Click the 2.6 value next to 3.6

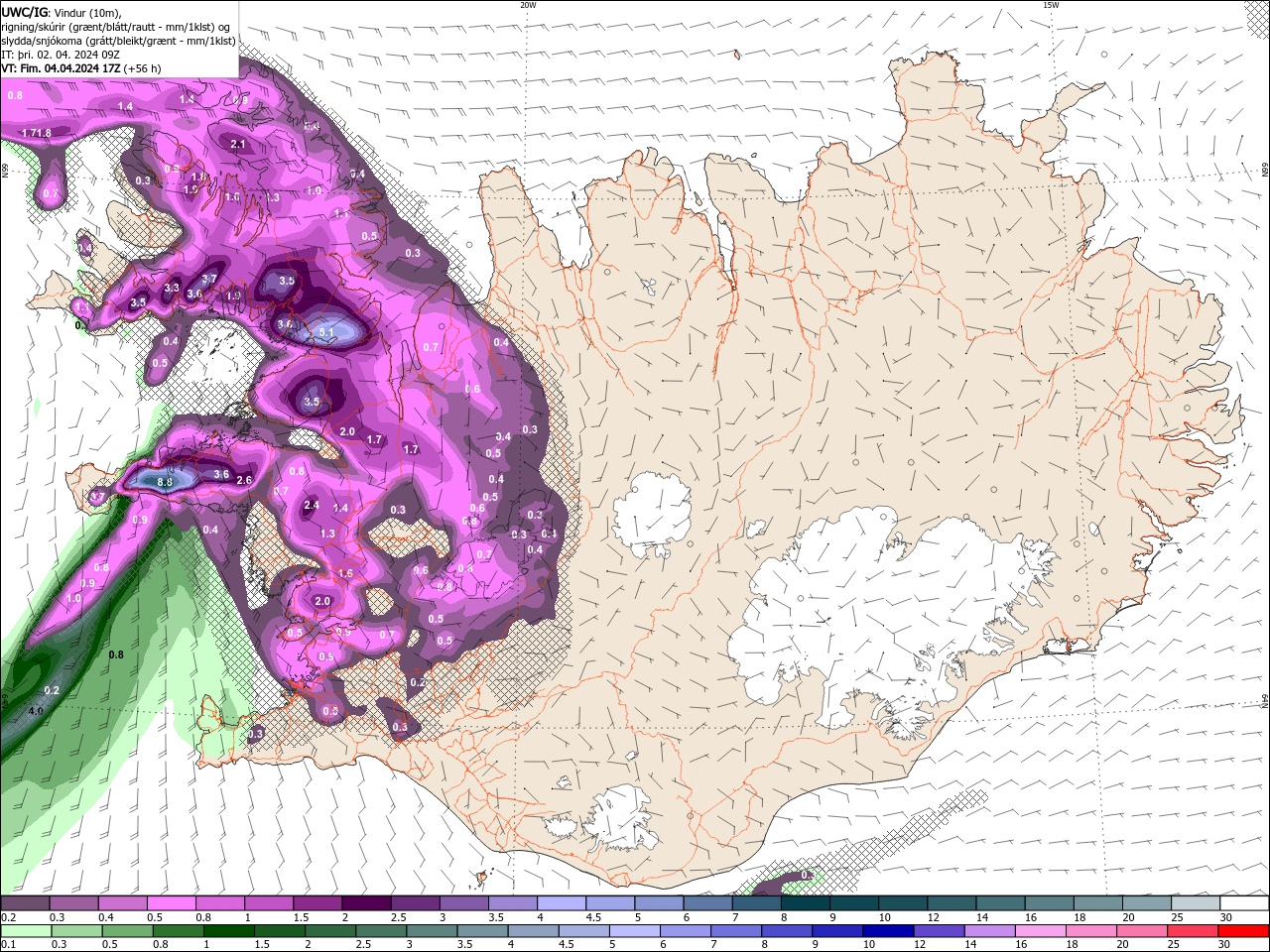(245, 480)
